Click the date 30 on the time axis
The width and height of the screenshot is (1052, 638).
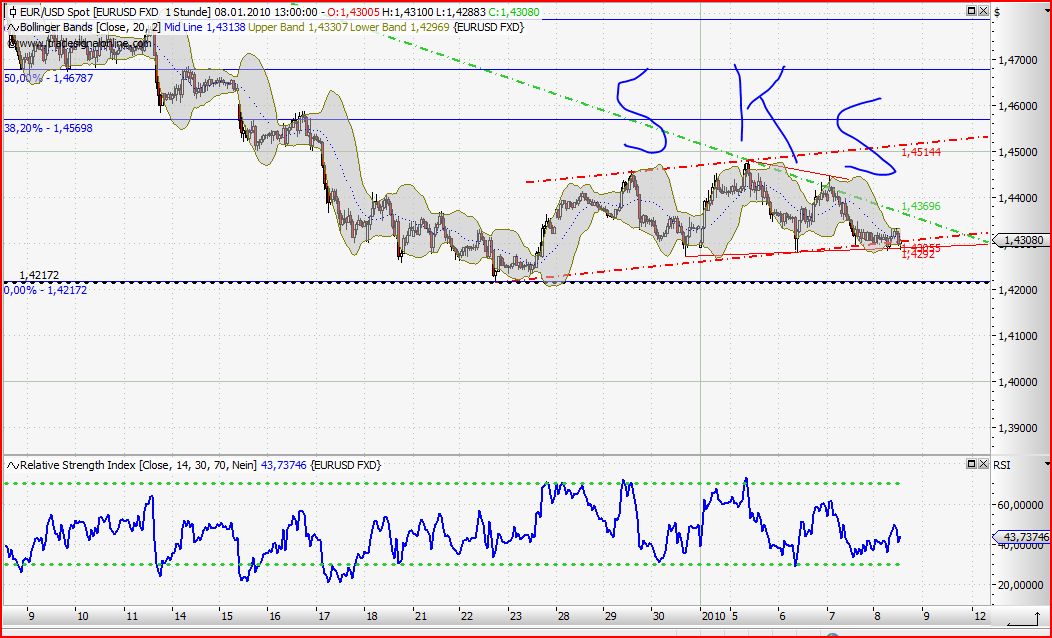pyautogui.click(x=658, y=616)
